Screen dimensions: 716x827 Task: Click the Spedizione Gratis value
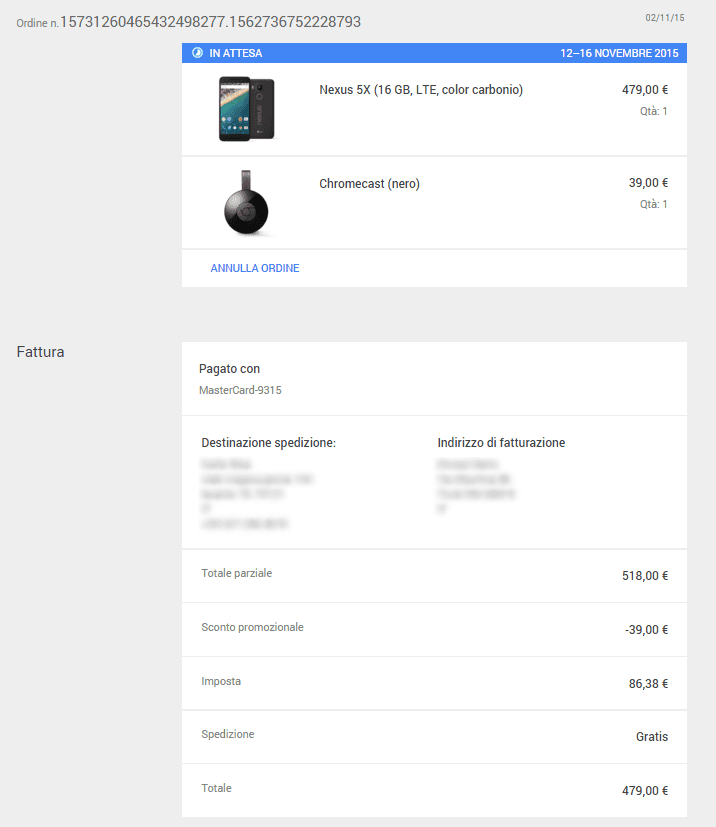[x=652, y=736]
